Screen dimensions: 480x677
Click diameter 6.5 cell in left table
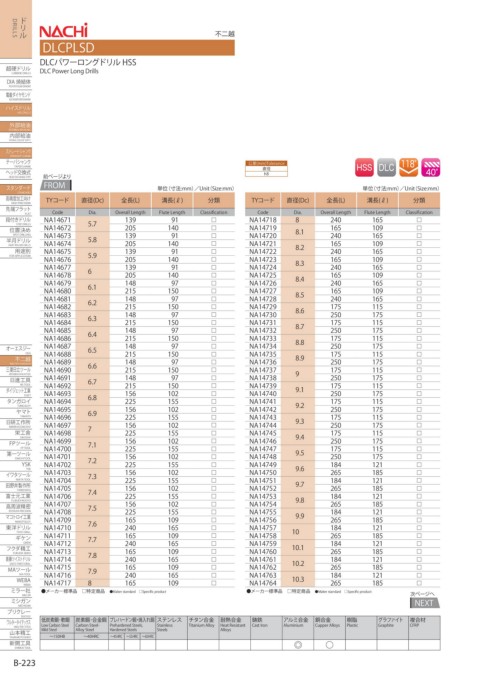click(92, 350)
